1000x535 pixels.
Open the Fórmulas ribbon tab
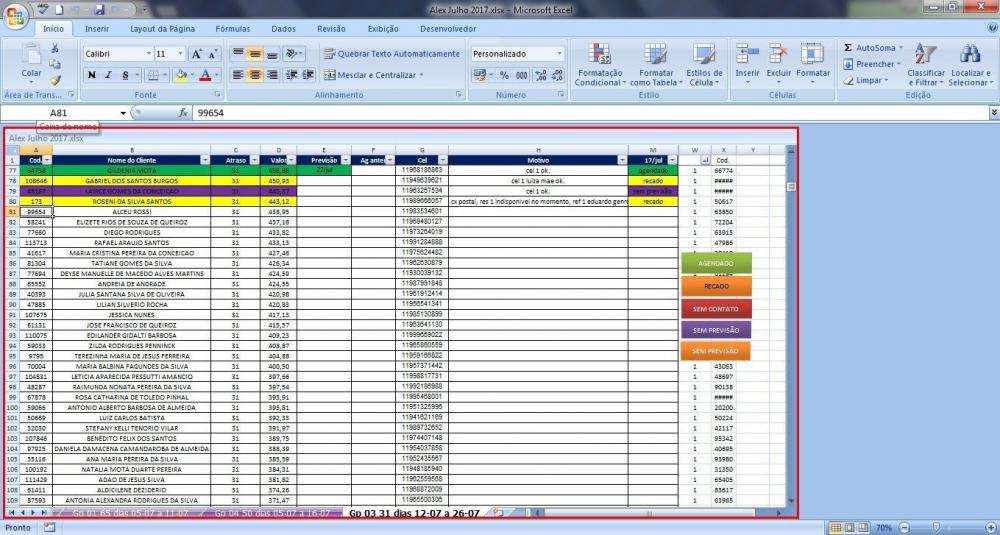233,29
